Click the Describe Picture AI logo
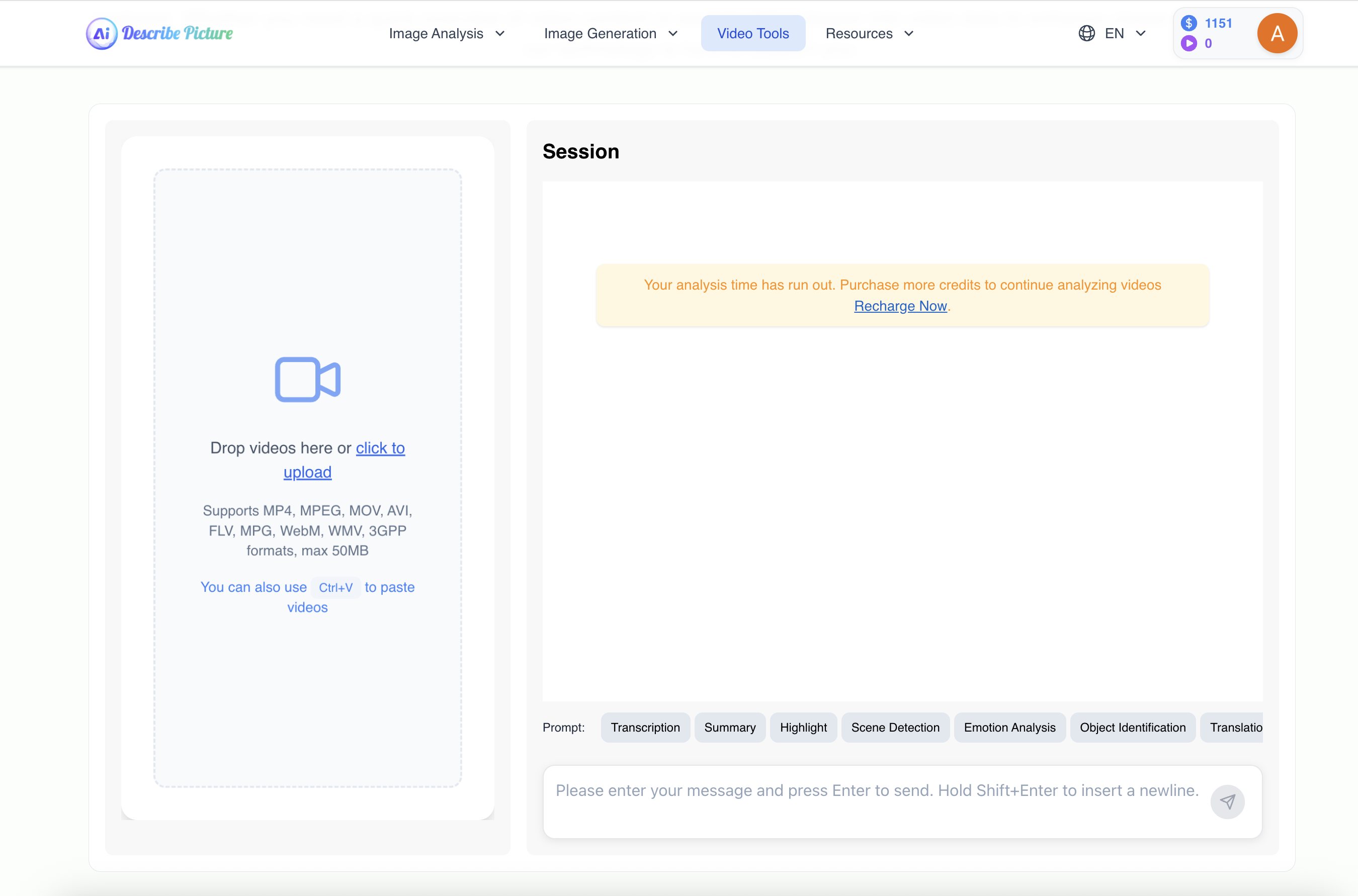This screenshot has height=896, width=1358. tap(159, 33)
